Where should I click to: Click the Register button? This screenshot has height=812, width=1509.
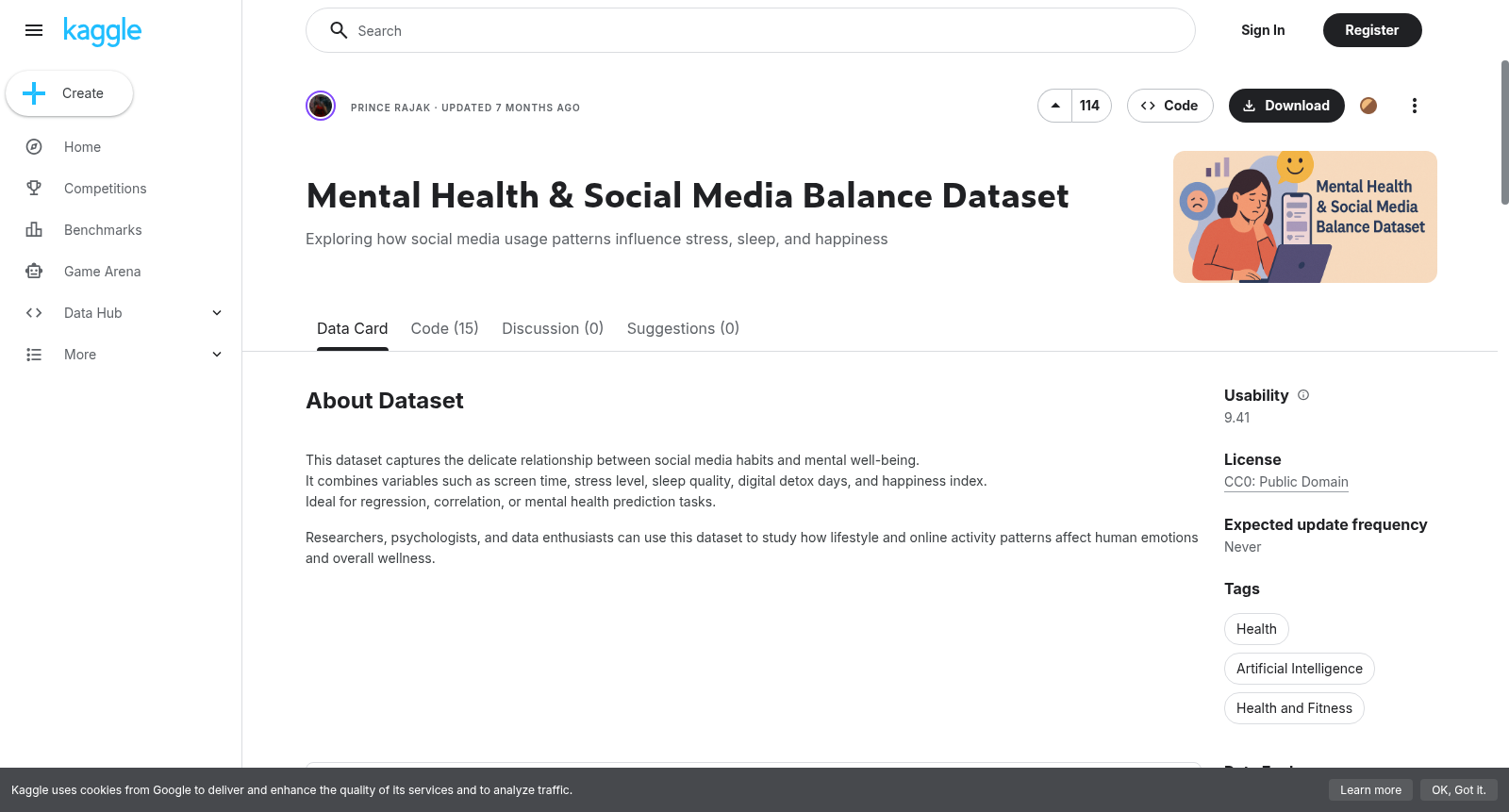click(x=1372, y=30)
